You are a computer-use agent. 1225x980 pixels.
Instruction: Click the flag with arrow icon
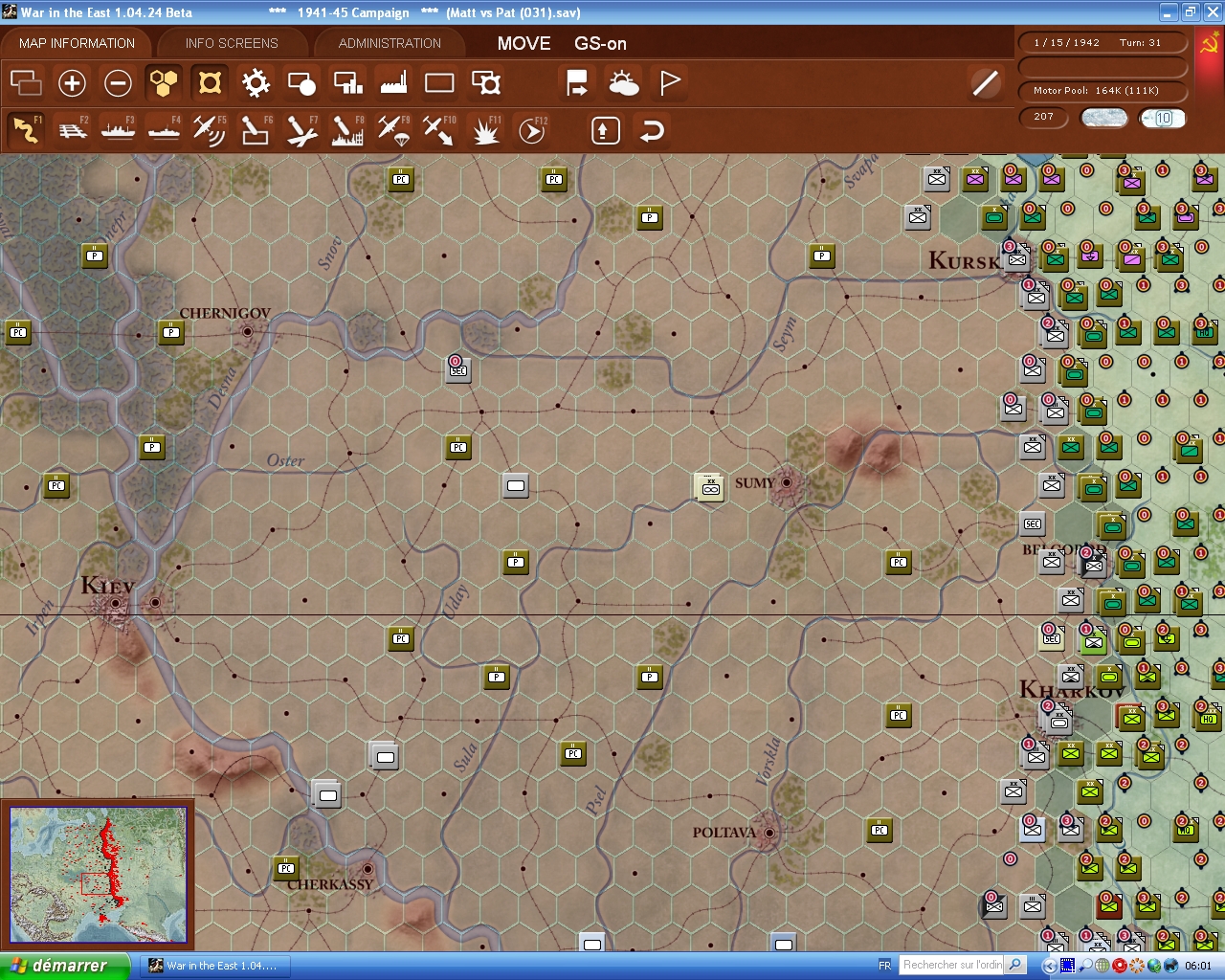[x=577, y=83]
